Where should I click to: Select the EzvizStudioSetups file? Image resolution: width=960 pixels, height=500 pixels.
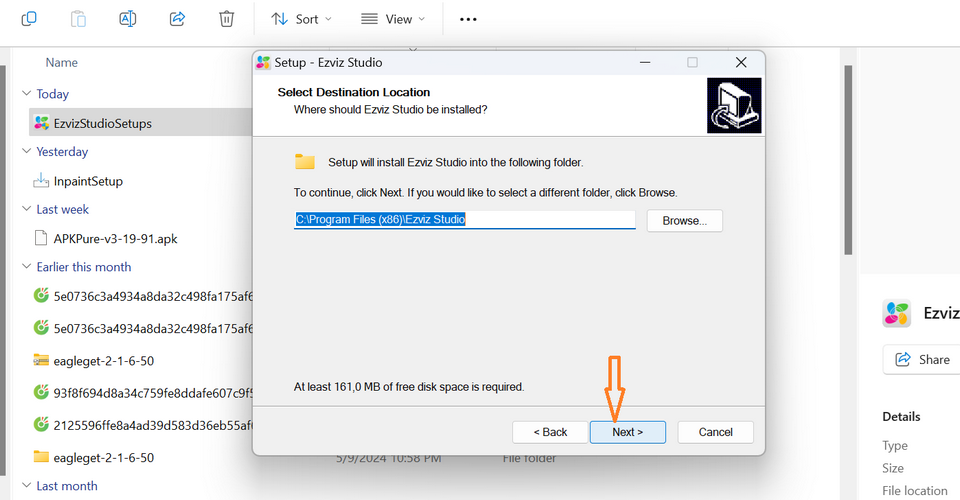(x=141, y=123)
